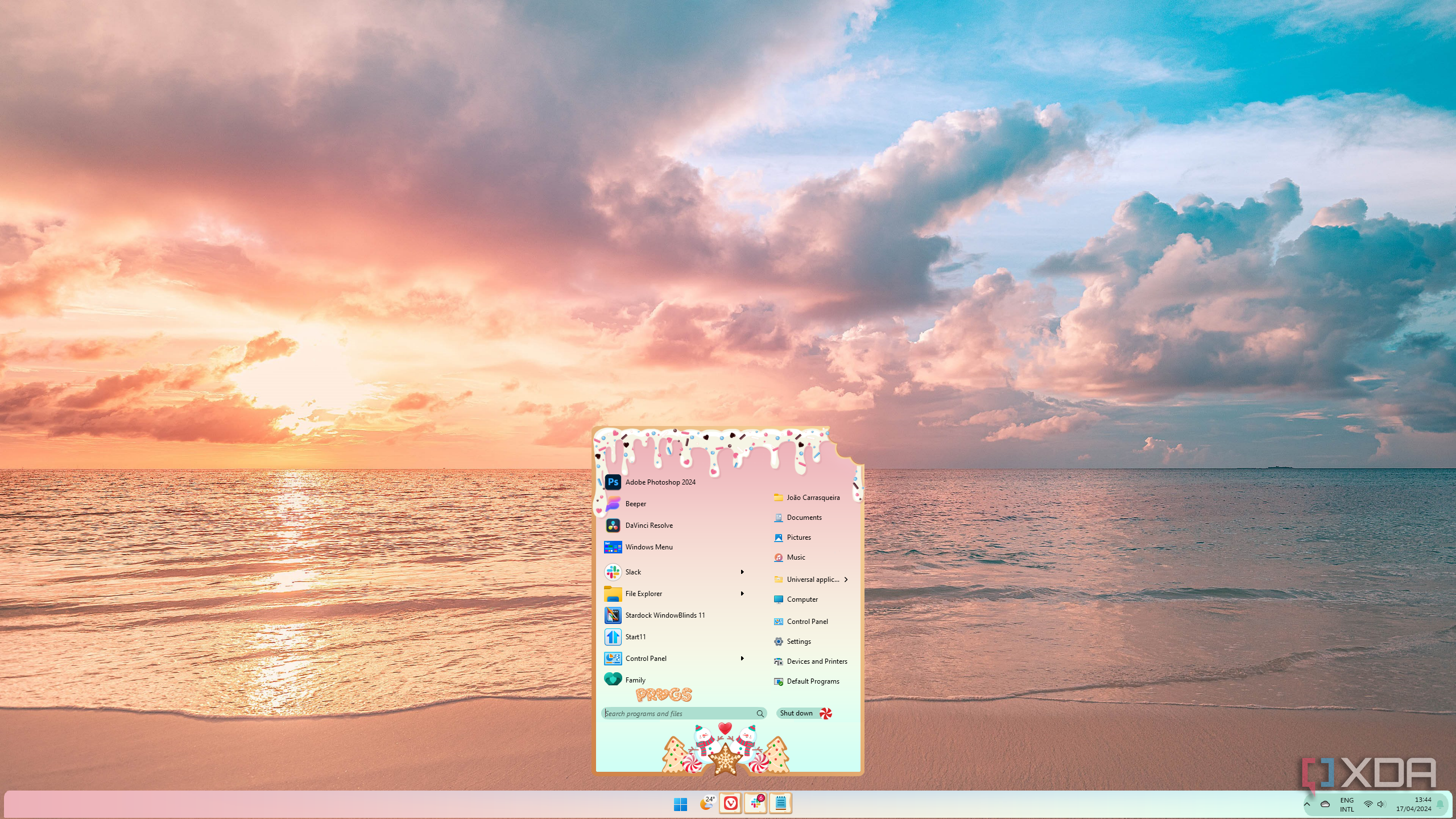The height and width of the screenshot is (819, 1456).
Task: Open the Windows Menu entry icon
Action: (x=613, y=547)
